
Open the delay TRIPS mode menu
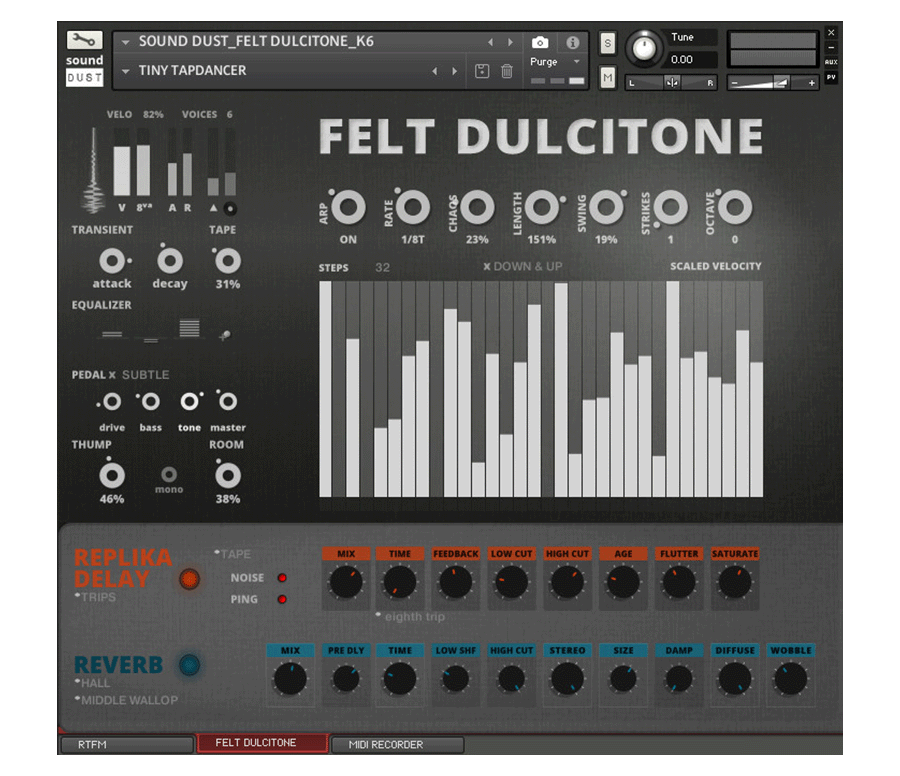[x=96, y=597]
